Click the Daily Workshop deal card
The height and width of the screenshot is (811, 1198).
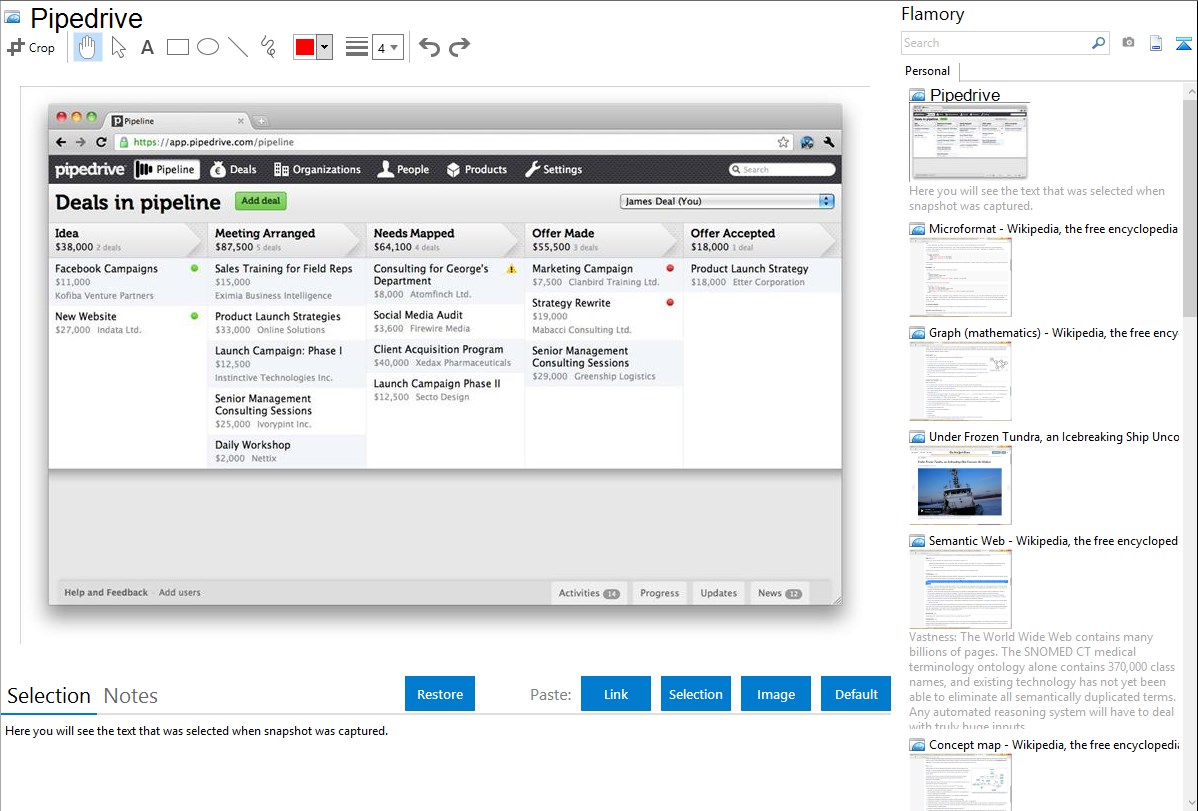pos(287,451)
